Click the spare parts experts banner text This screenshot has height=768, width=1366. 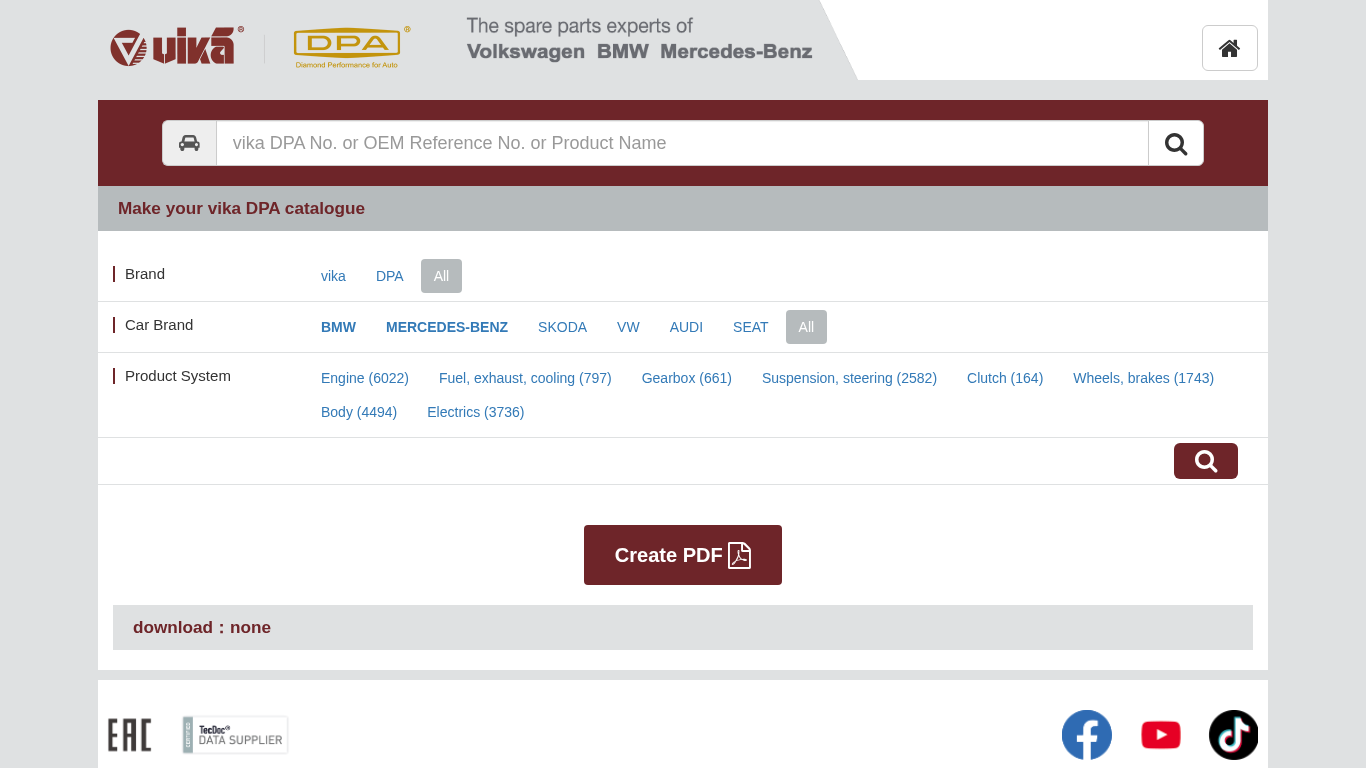[639, 39]
